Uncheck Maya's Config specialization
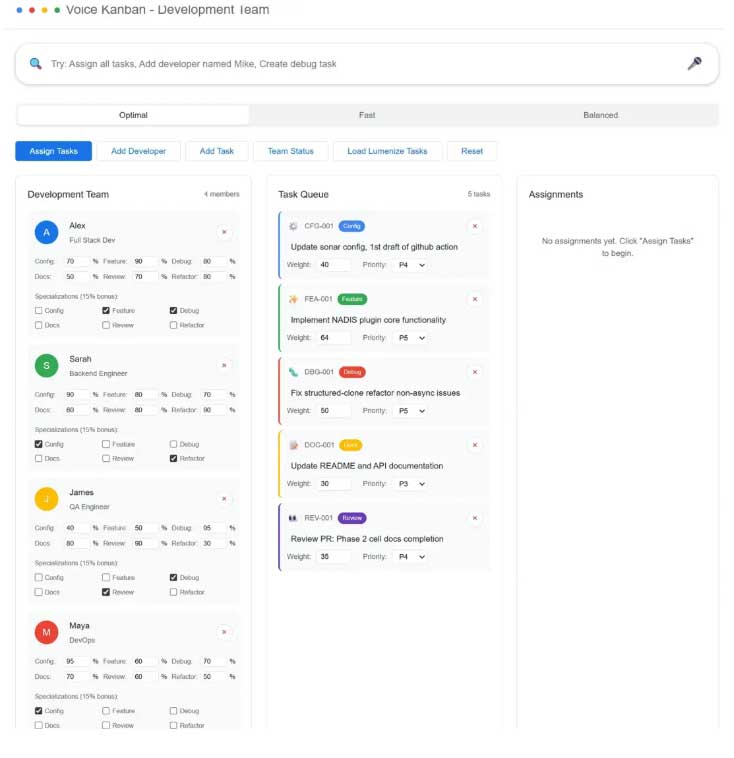734x758 pixels. 39,711
